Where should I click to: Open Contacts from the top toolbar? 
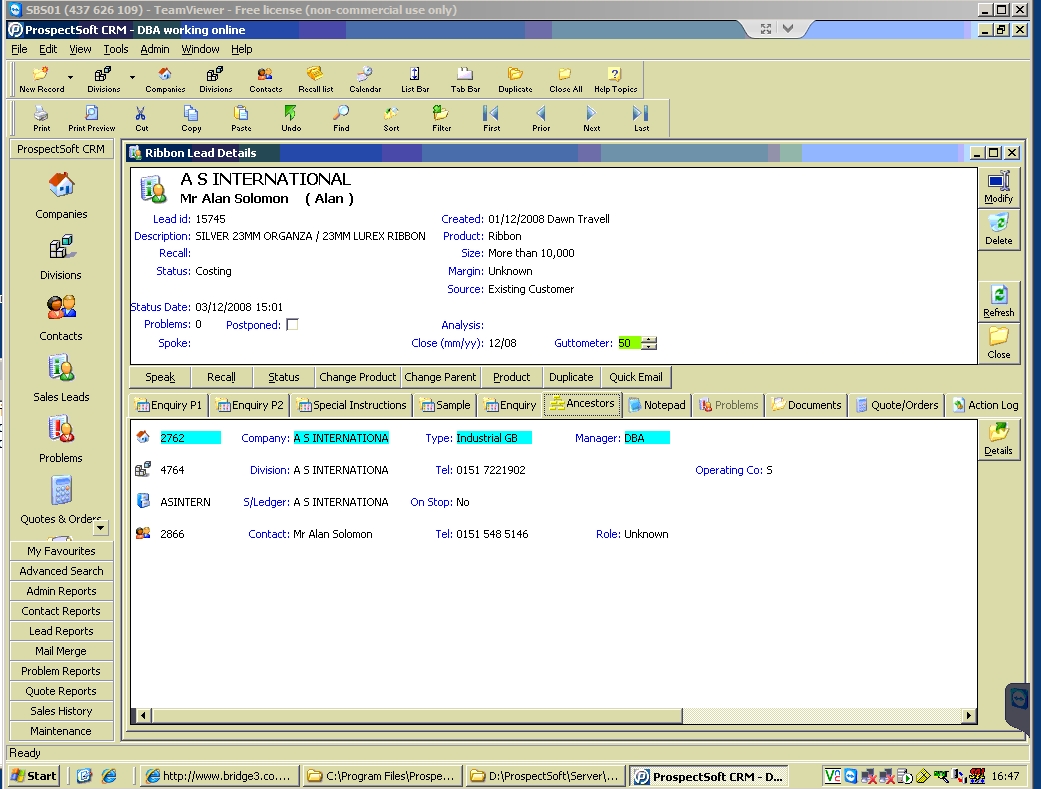click(266, 79)
